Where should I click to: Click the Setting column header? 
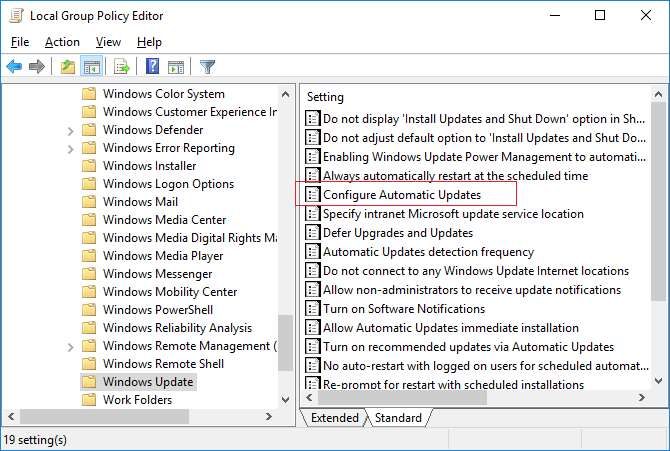pos(326,97)
